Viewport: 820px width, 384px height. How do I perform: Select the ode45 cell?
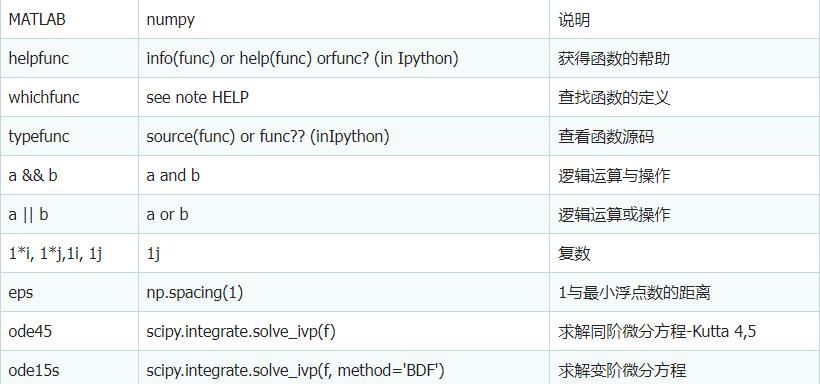[x=70, y=331]
